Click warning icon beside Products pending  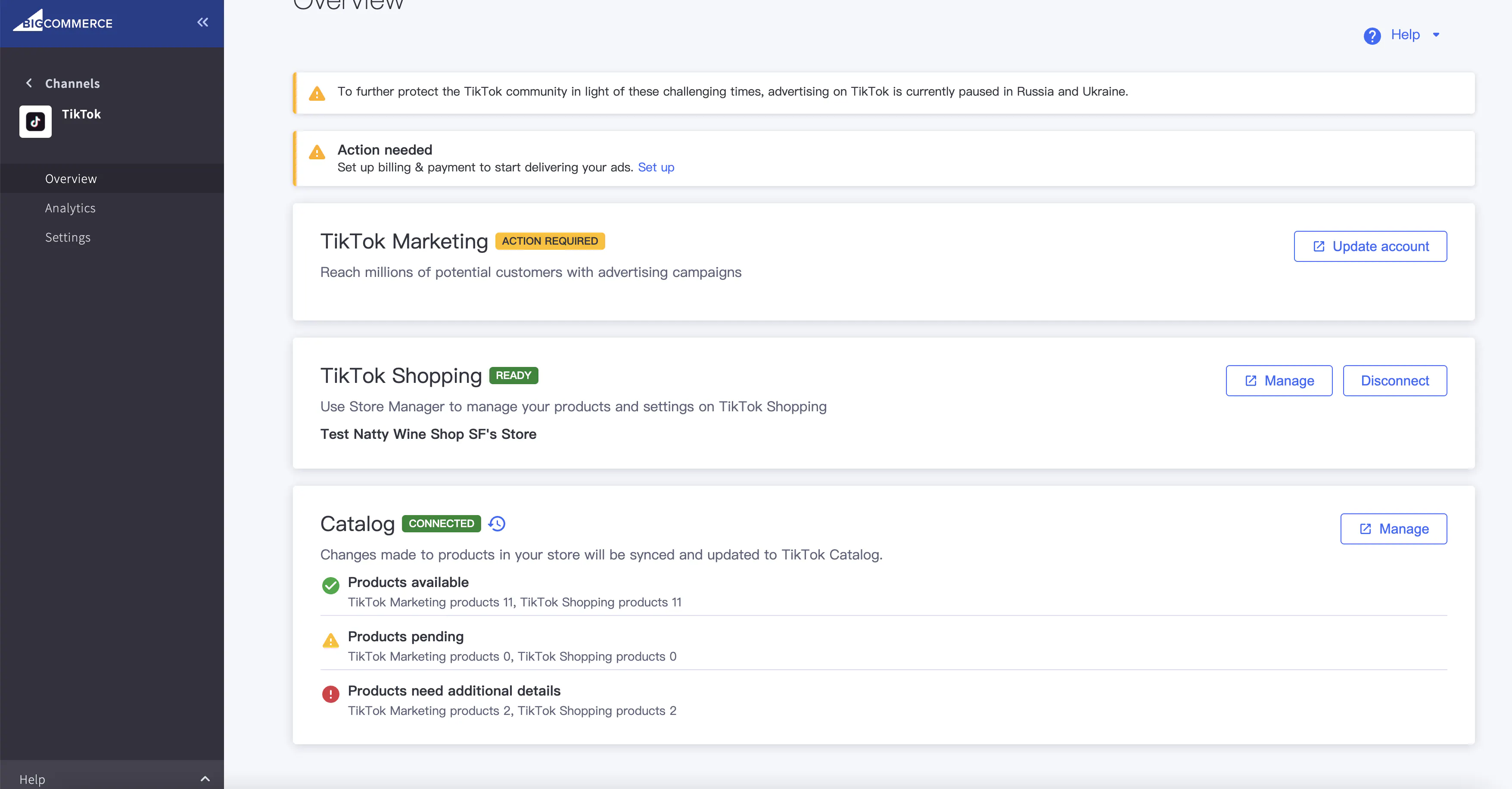pyautogui.click(x=330, y=640)
